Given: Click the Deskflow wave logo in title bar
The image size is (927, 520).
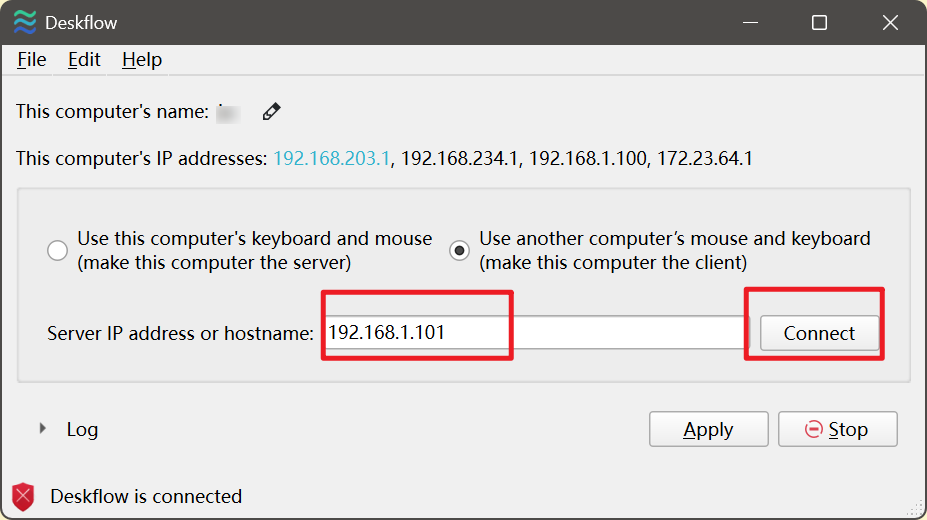Looking at the screenshot, I should pos(25,22).
